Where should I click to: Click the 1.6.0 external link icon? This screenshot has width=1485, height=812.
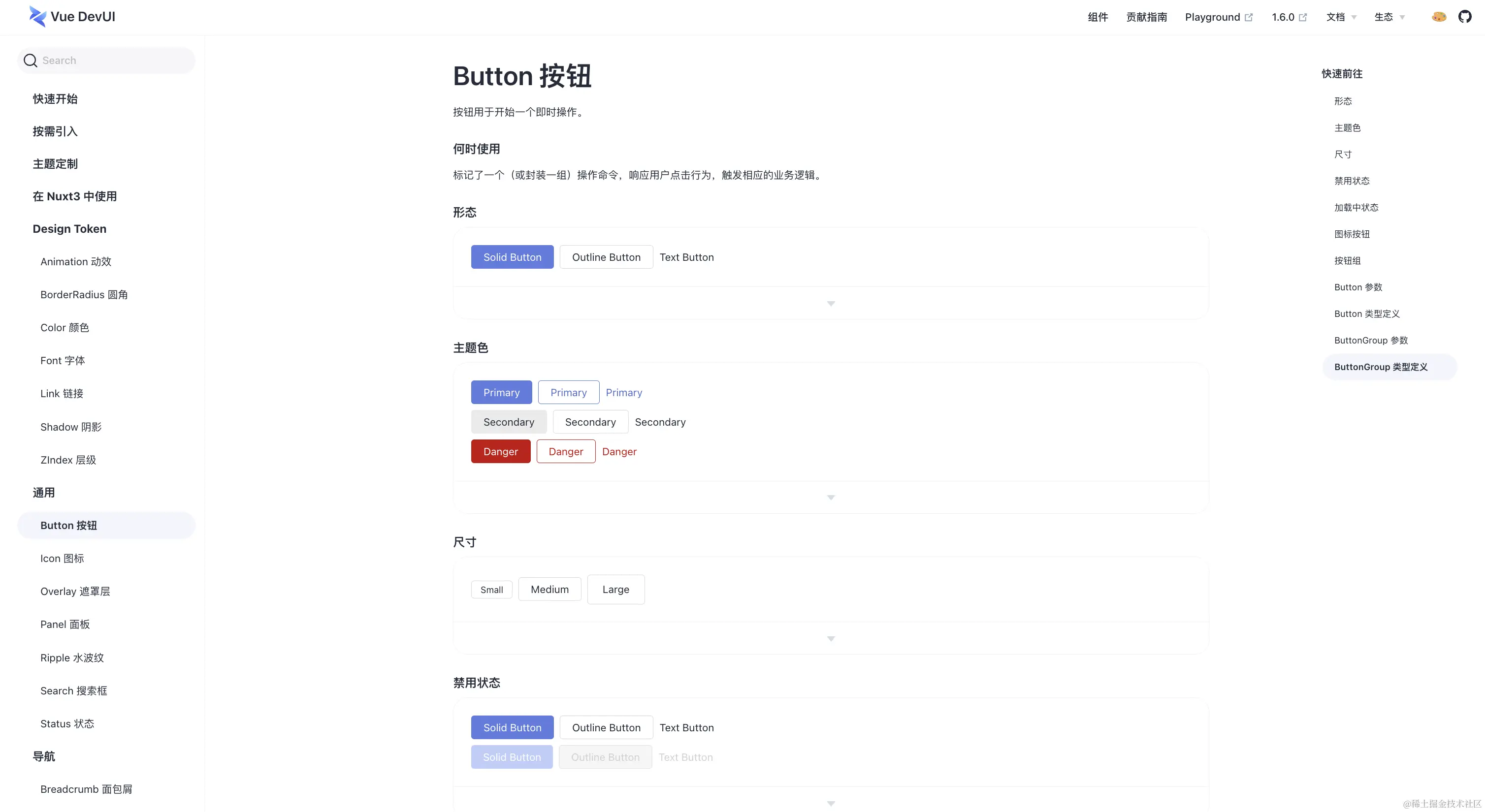(1303, 17)
